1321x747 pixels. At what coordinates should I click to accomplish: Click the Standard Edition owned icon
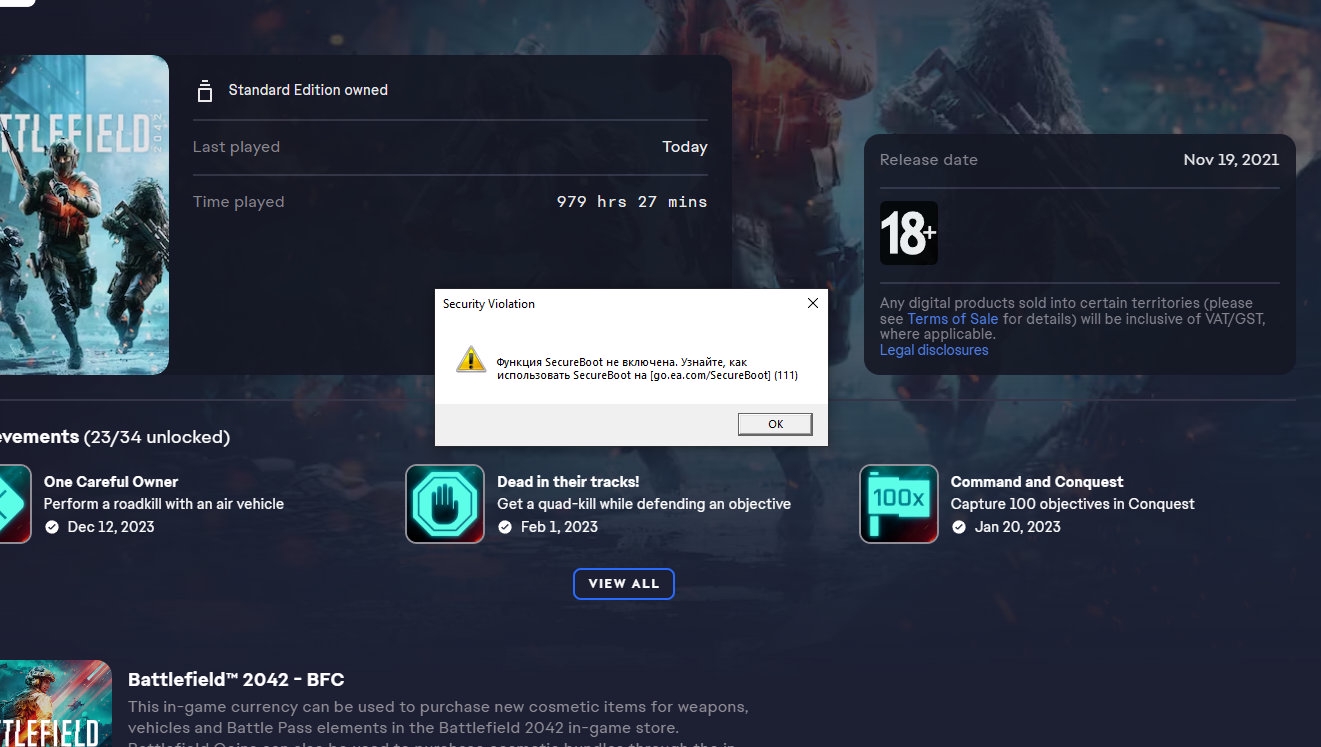point(205,90)
